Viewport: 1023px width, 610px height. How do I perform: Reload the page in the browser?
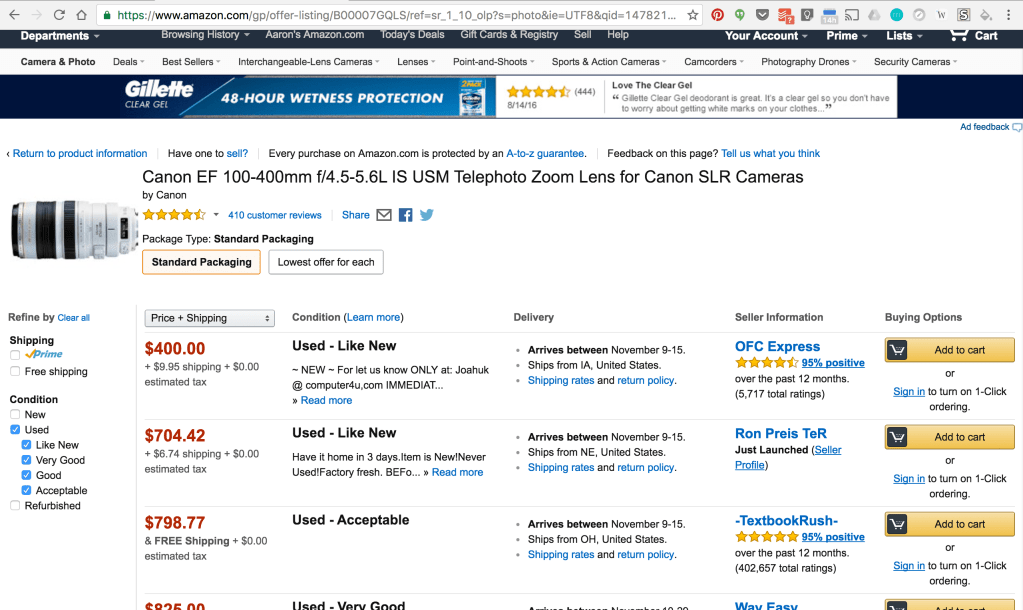point(59,15)
